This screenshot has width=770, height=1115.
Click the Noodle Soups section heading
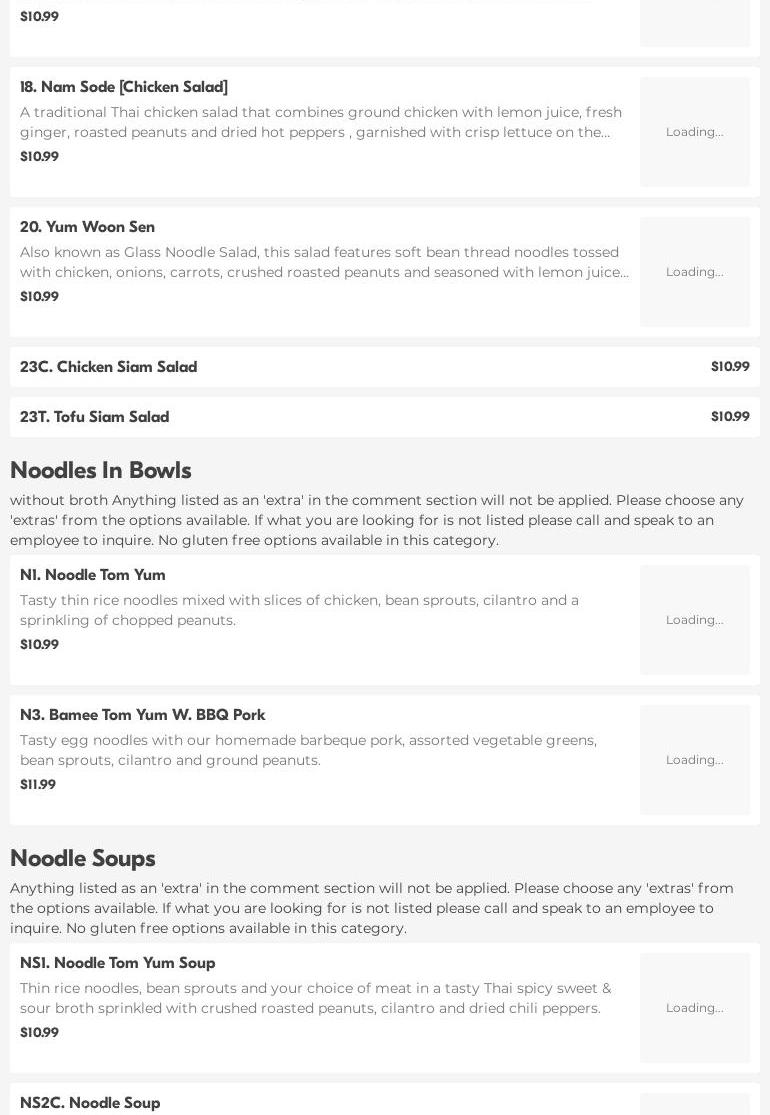tap(82, 858)
